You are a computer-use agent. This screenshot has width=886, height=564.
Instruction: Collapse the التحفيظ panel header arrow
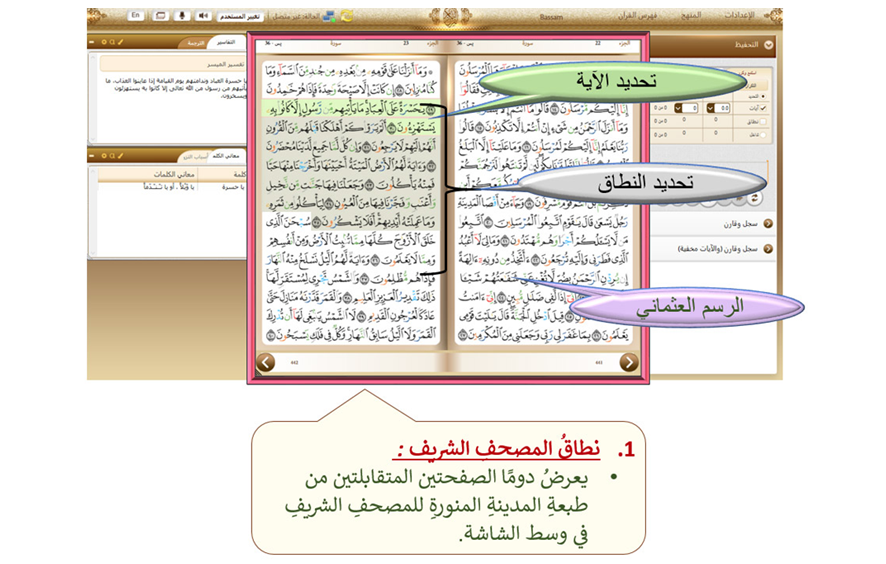[x=768, y=45]
